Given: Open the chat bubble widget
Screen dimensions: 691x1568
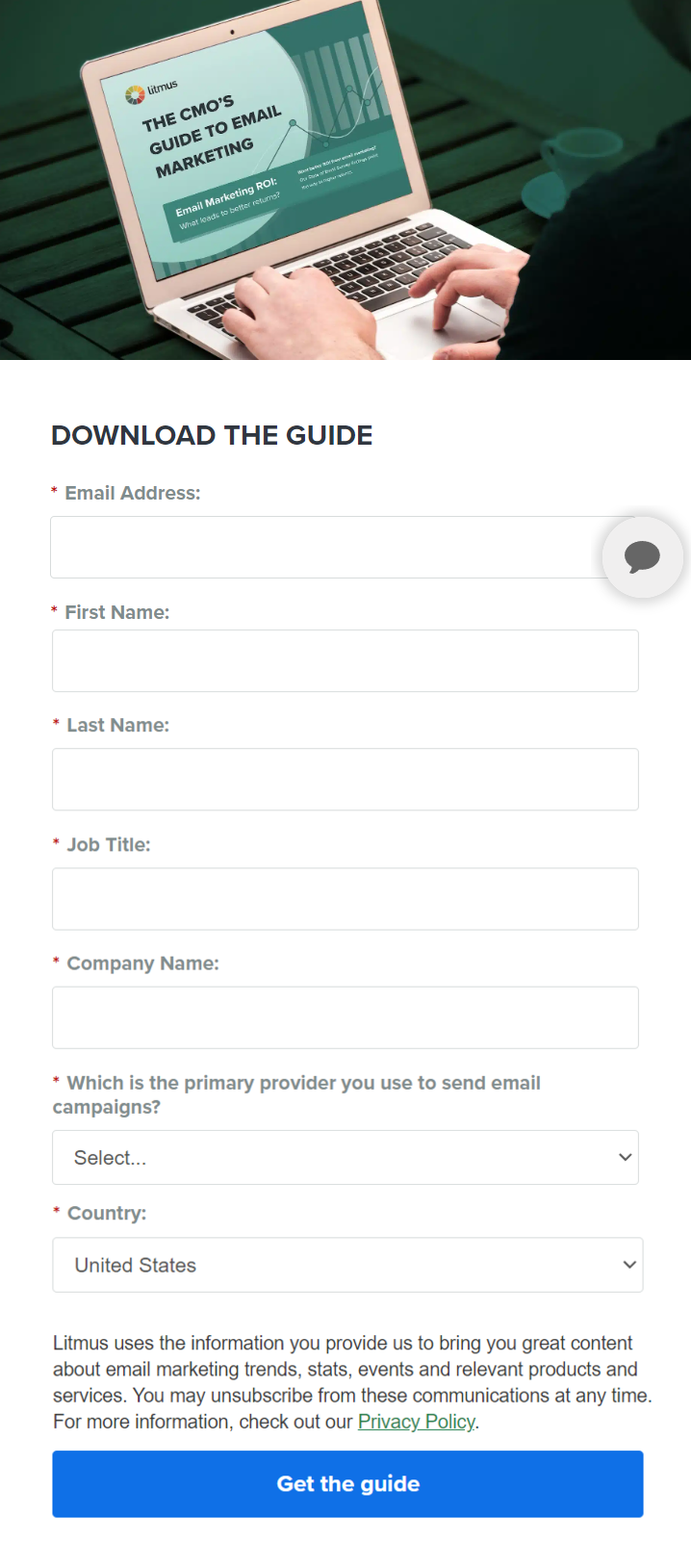Looking at the screenshot, I should coord(642,556).
